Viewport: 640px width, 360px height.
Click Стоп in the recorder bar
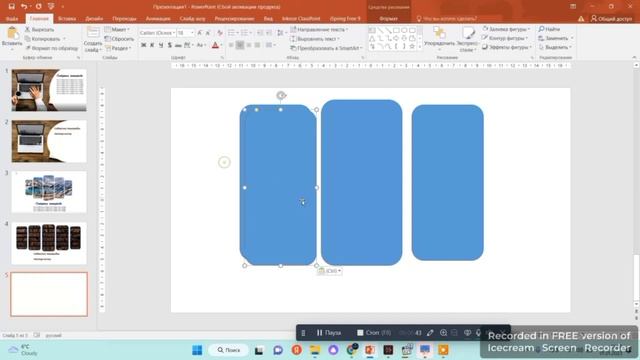click(373, 333)
